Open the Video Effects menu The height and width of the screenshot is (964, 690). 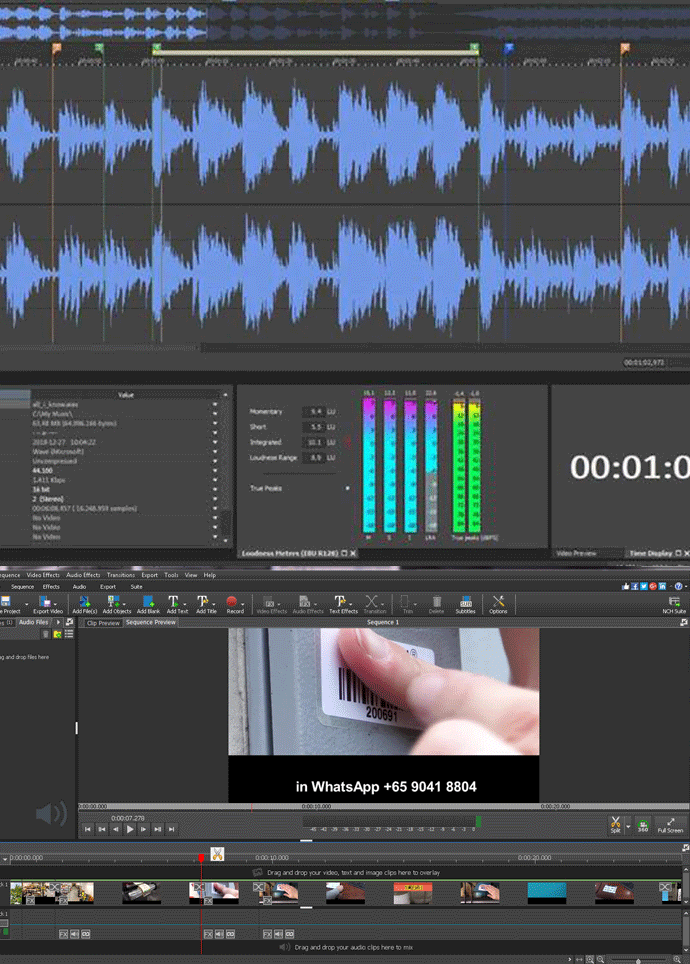[x=43, y=575]
